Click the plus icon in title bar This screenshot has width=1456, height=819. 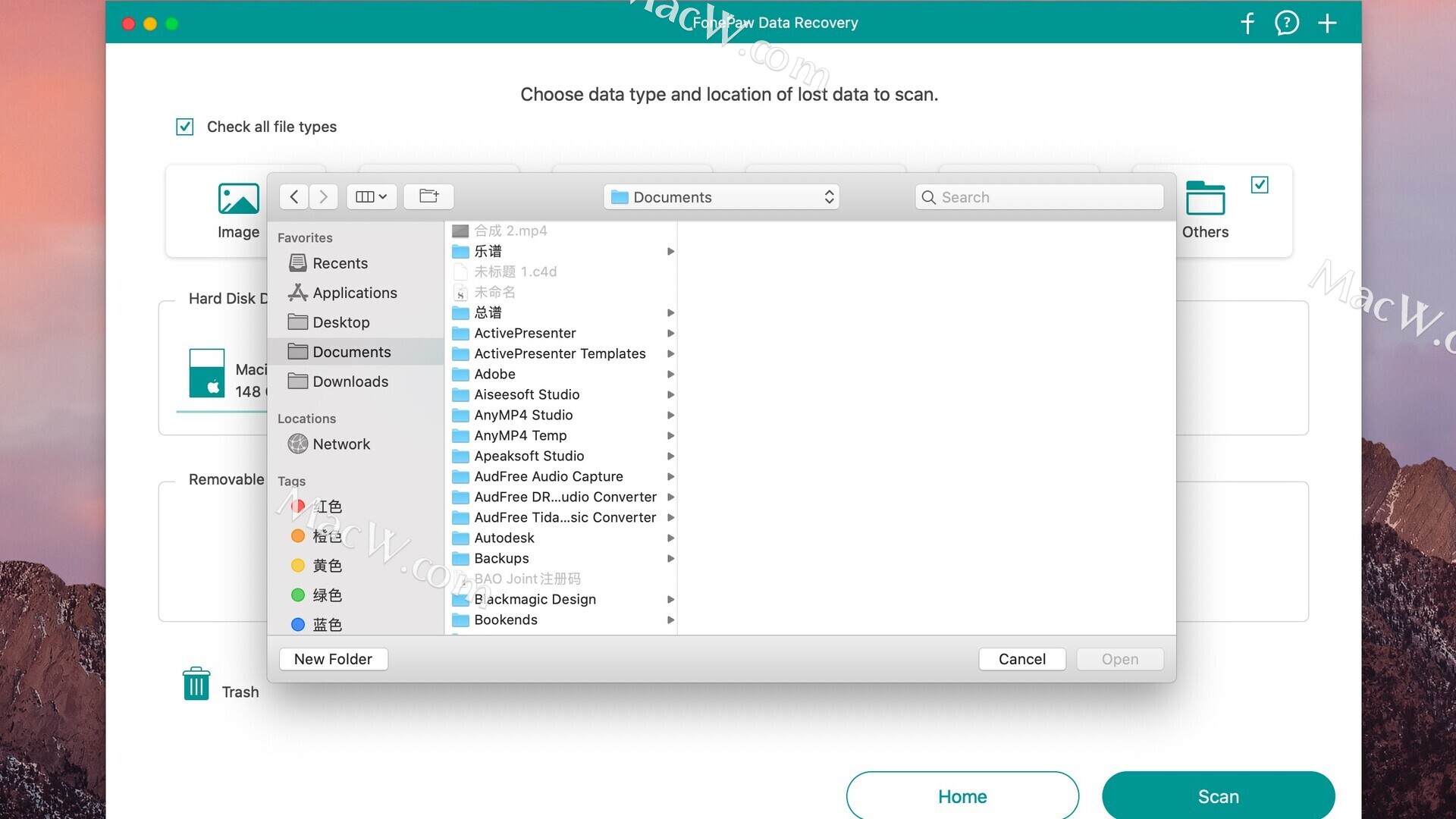point(1327,23)
